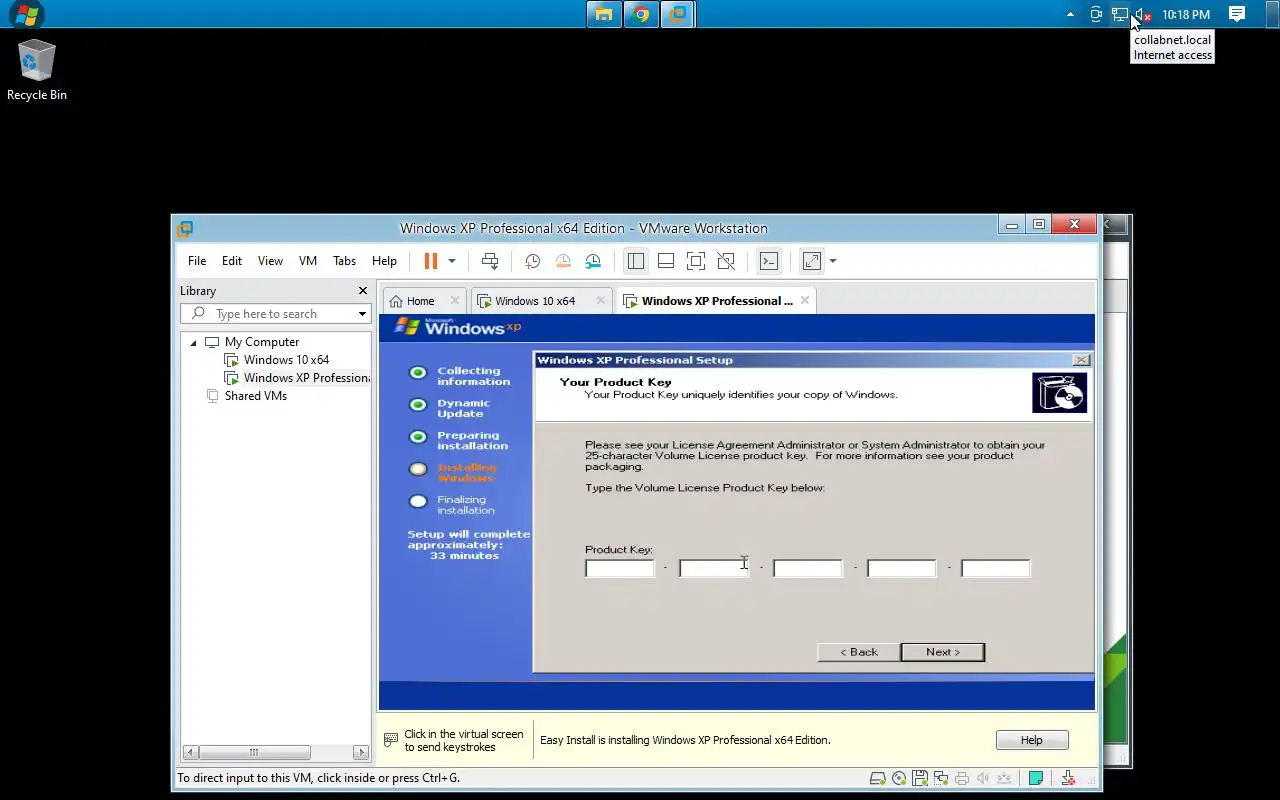Toggle the console view toolbar icon
This screenshot has width=1280, height=800.
click(769, 261)
